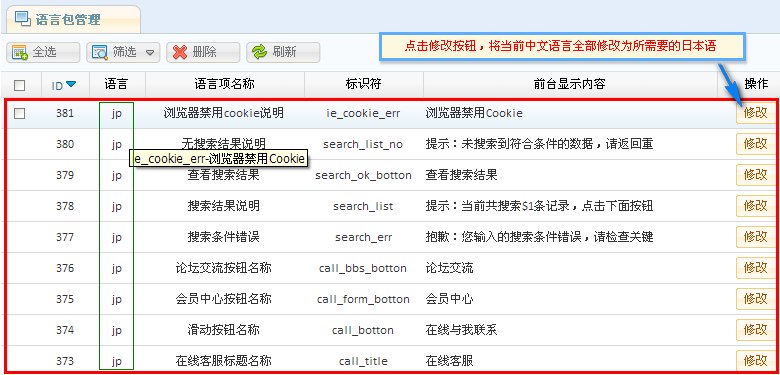Click the search_err identifier cell

click(363, 237)
